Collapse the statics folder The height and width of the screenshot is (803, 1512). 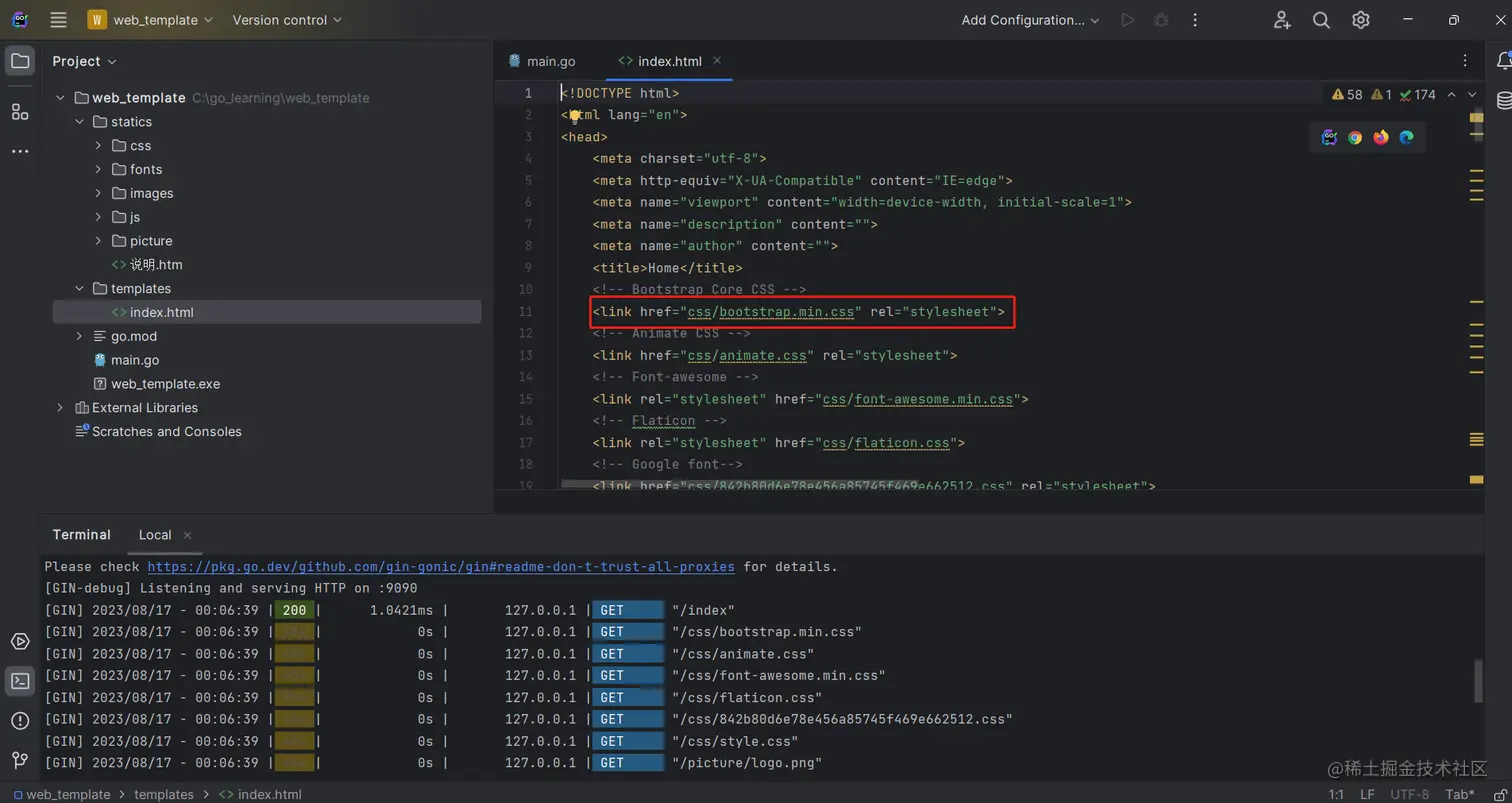79,122
